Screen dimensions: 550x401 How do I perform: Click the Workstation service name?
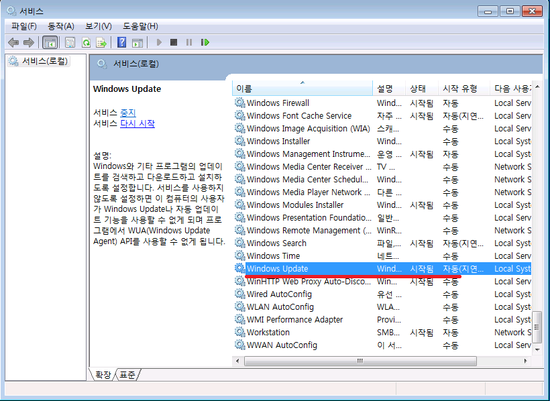(268, 332)
